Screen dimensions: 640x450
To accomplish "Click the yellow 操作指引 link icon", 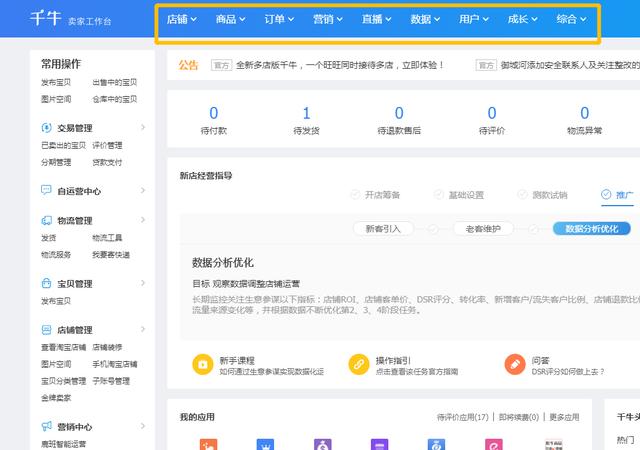I will (x=359, y=364).
